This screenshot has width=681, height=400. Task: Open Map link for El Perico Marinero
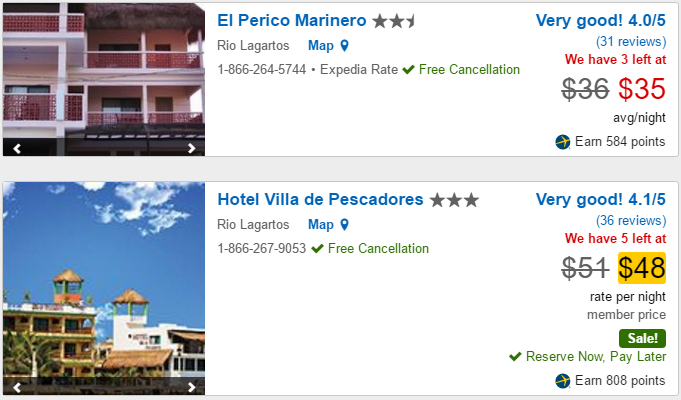[x=321, y=45]
